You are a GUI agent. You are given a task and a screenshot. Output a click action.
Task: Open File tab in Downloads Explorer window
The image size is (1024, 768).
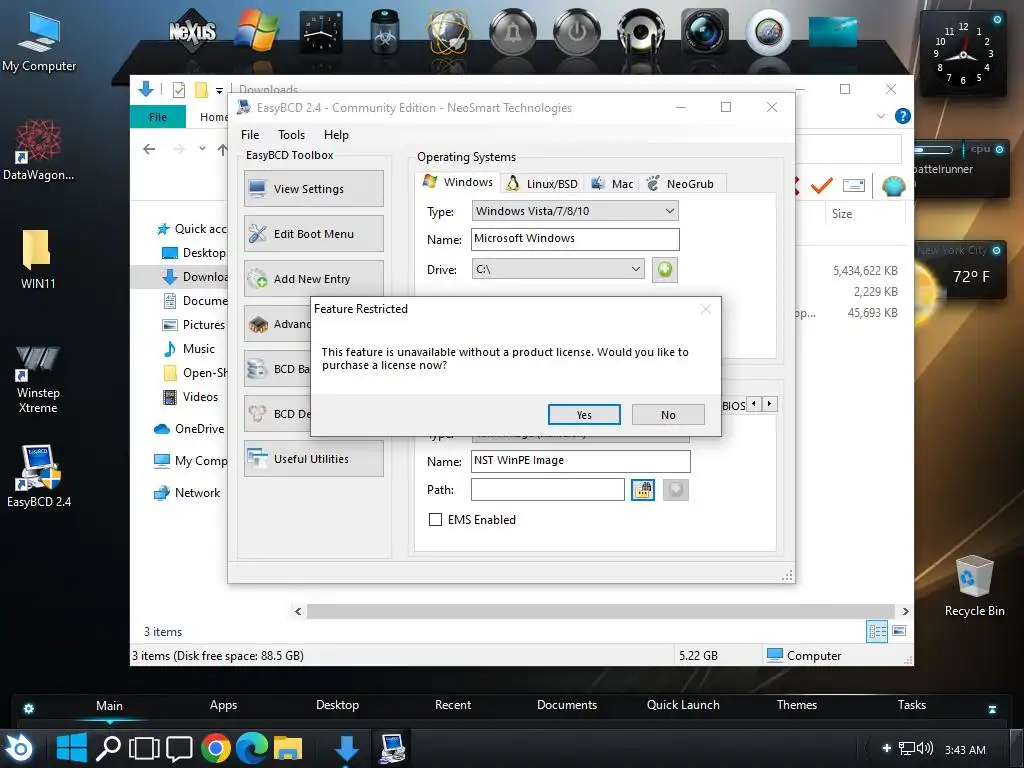click(158, 117)
